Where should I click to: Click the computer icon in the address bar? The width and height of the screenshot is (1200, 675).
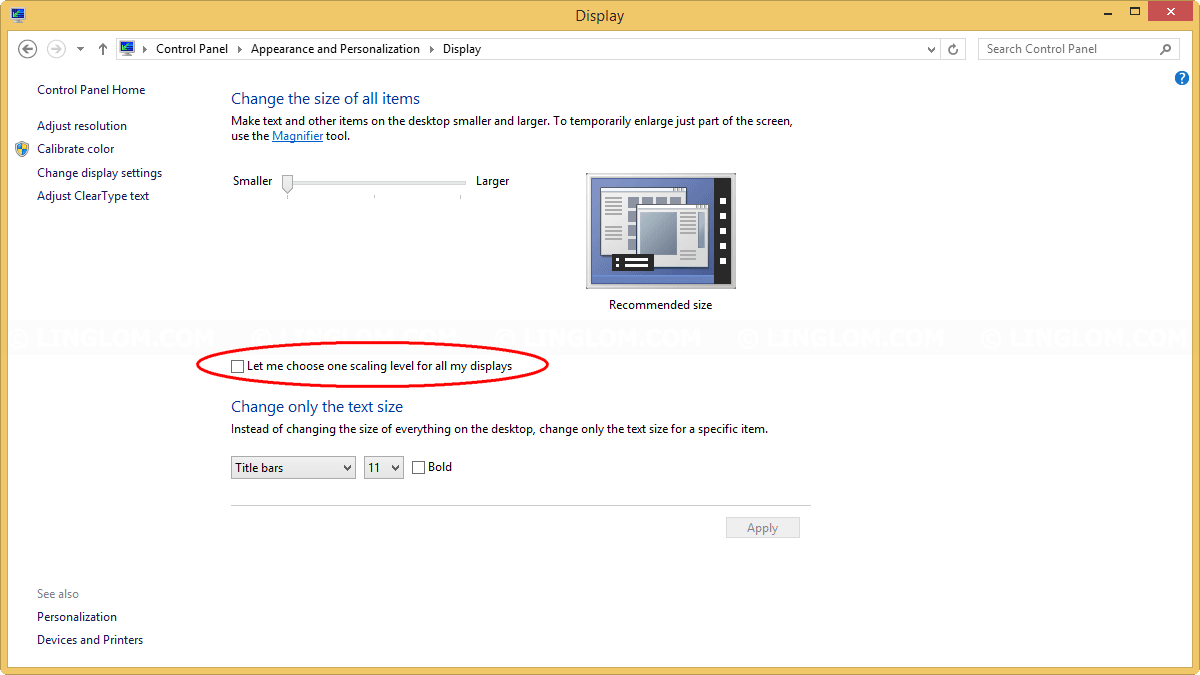(127, 48)
